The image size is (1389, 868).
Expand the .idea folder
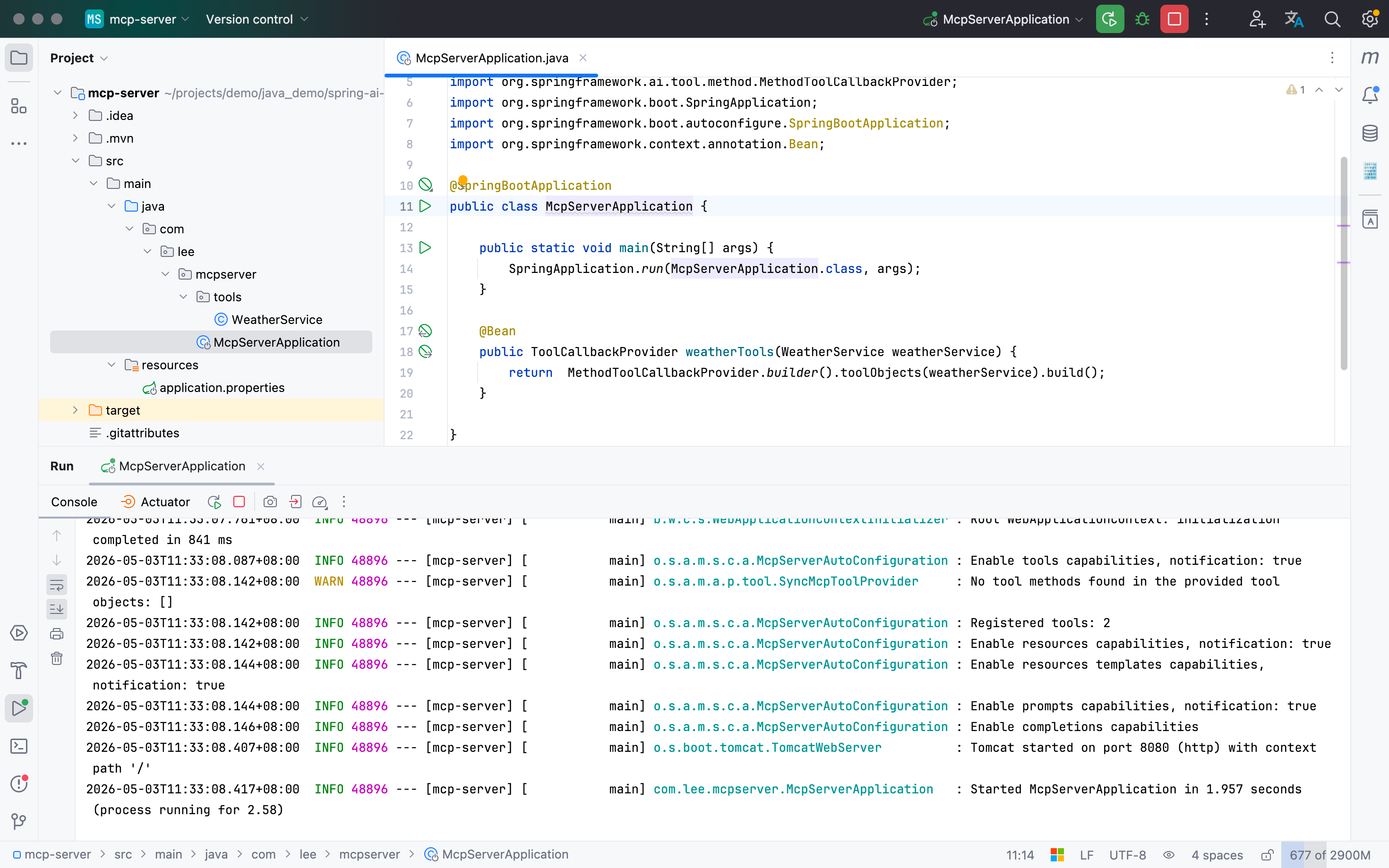coord(75,115)
